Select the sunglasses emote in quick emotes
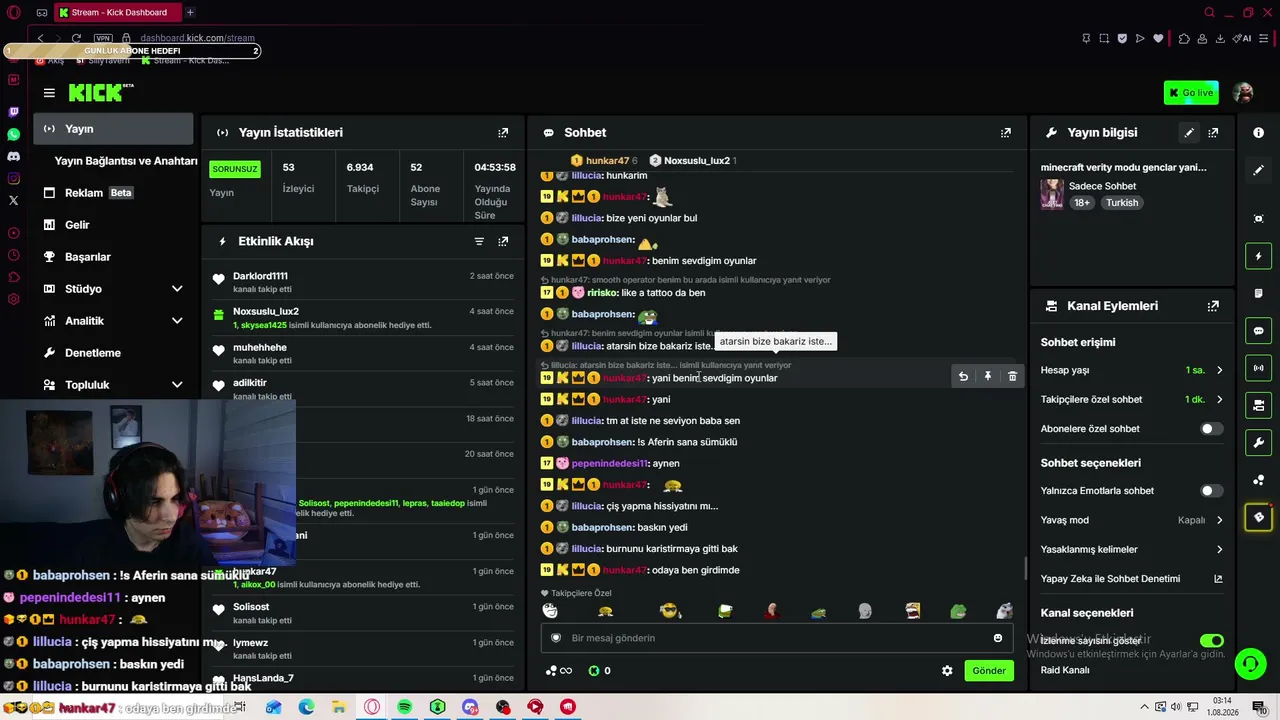Screen dimensions: 1280x720 pyautogui.click(x=670, y=611)
